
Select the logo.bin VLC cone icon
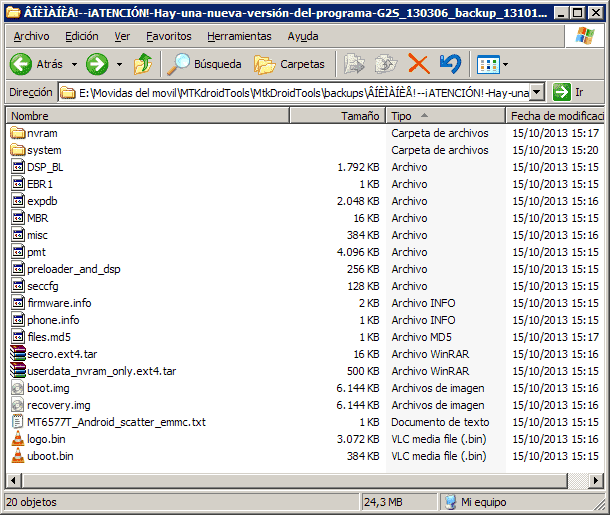pos(18,439)
